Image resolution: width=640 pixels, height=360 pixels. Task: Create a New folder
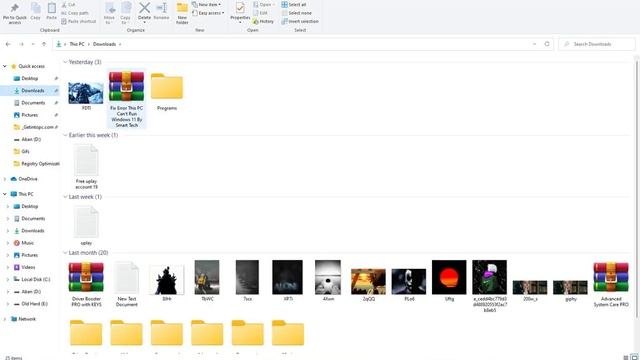(182, 12)
